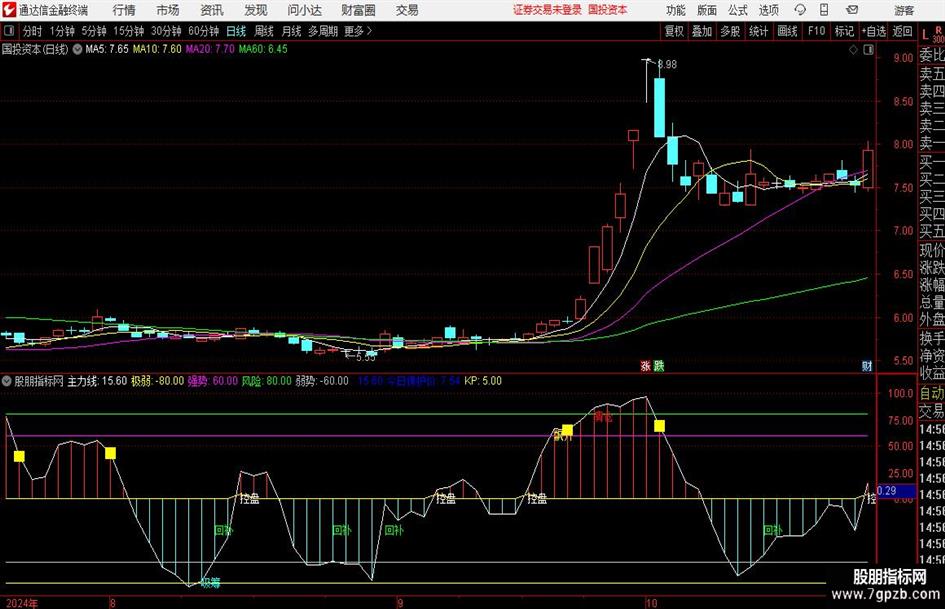The width and height of the screenshot is (945, 609).
Task: Click the 财 marker at chart bottom right
Action: tap(867, 365)
